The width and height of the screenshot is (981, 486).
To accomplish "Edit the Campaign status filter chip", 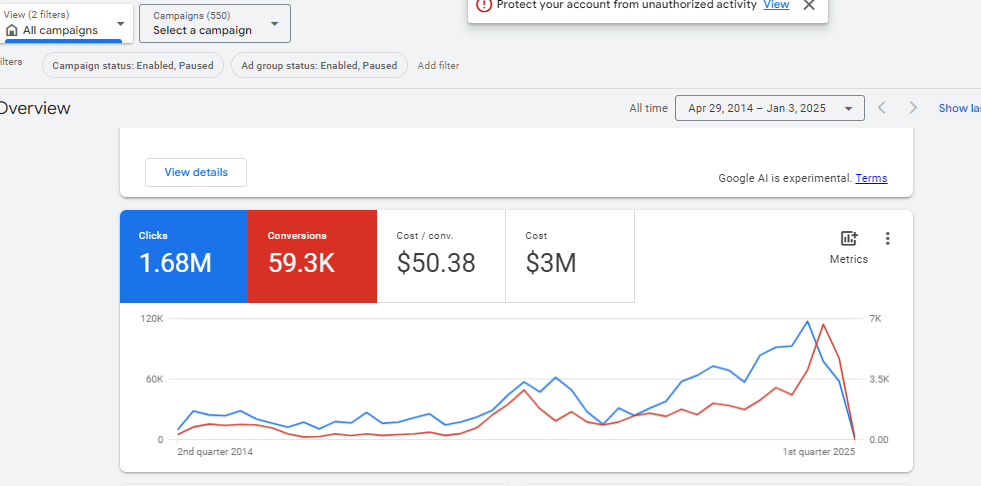I will click(133, 65).
